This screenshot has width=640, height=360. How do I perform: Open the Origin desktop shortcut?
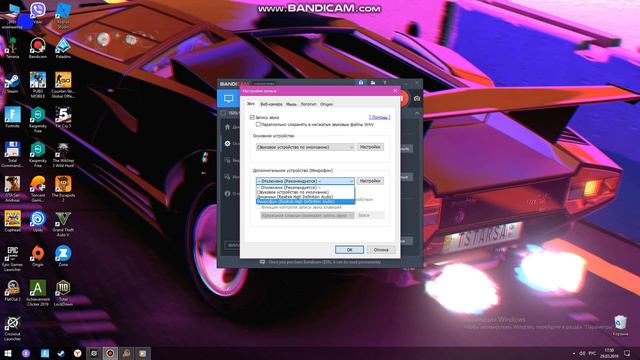click(x=38, y=256)
